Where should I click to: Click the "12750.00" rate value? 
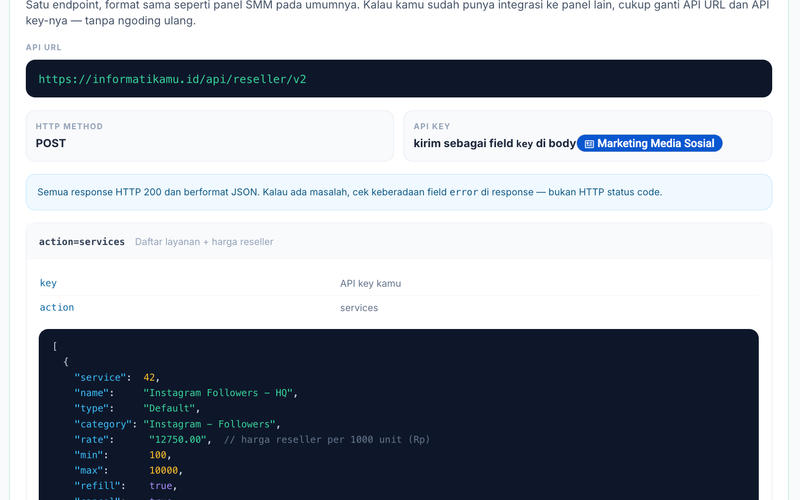(x=178, y=439)
